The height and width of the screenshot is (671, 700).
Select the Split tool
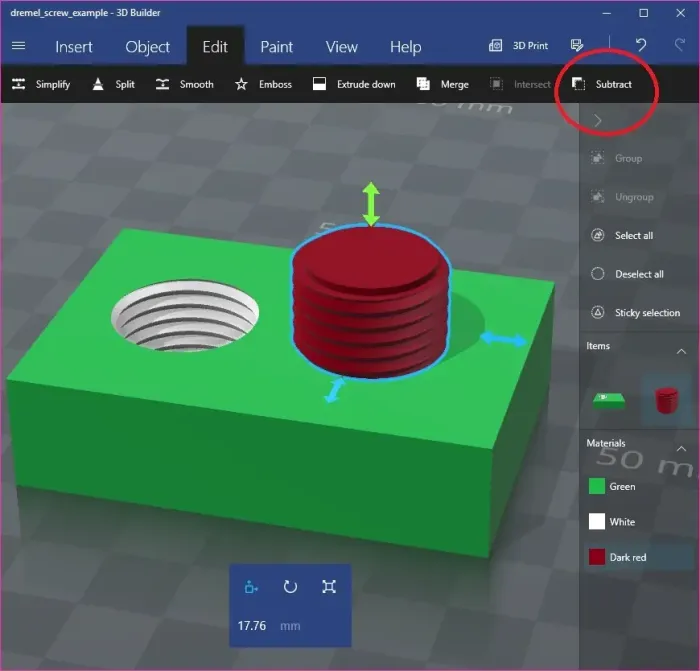tap(113, 84)
